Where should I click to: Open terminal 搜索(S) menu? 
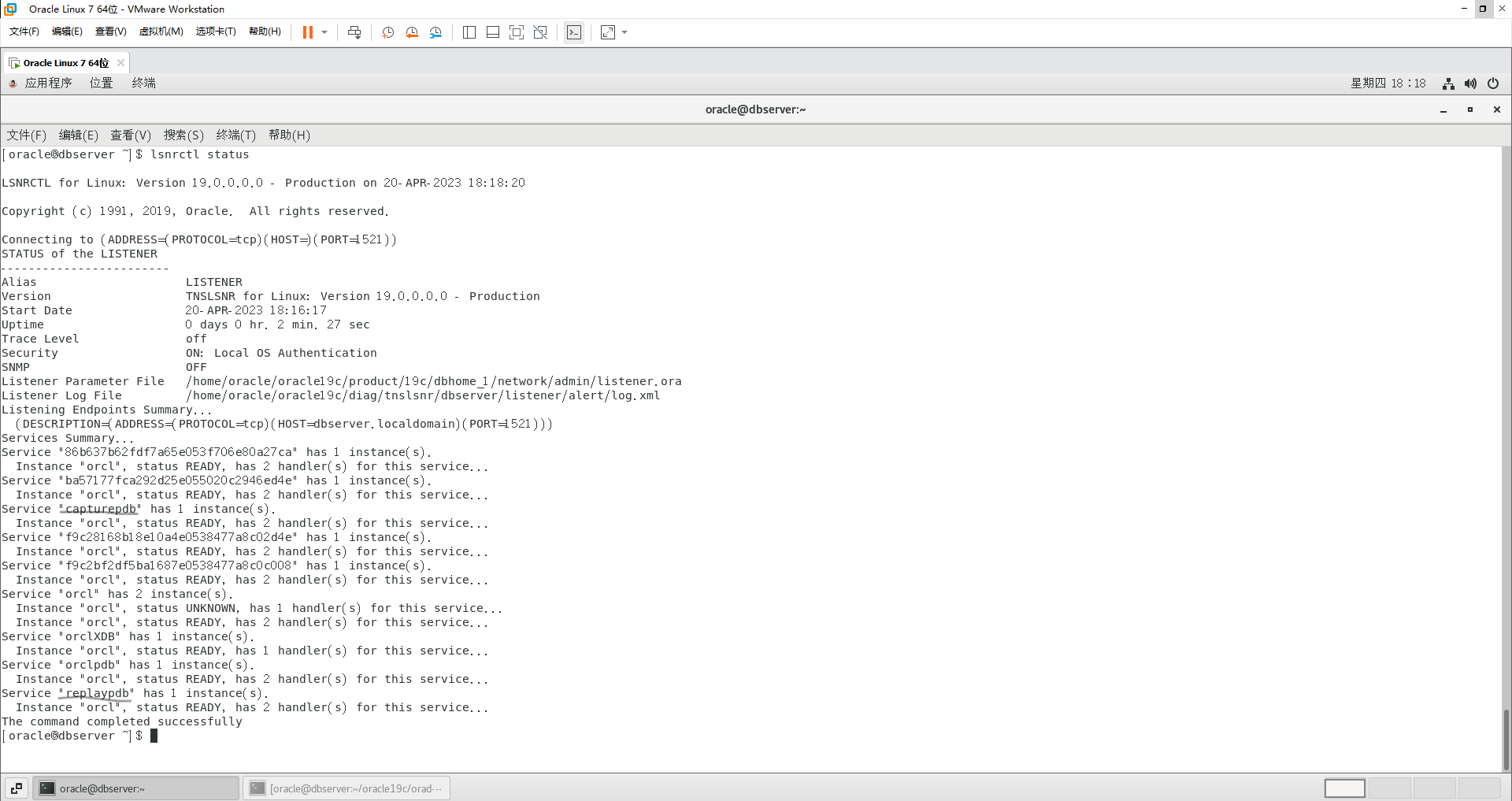183,135
